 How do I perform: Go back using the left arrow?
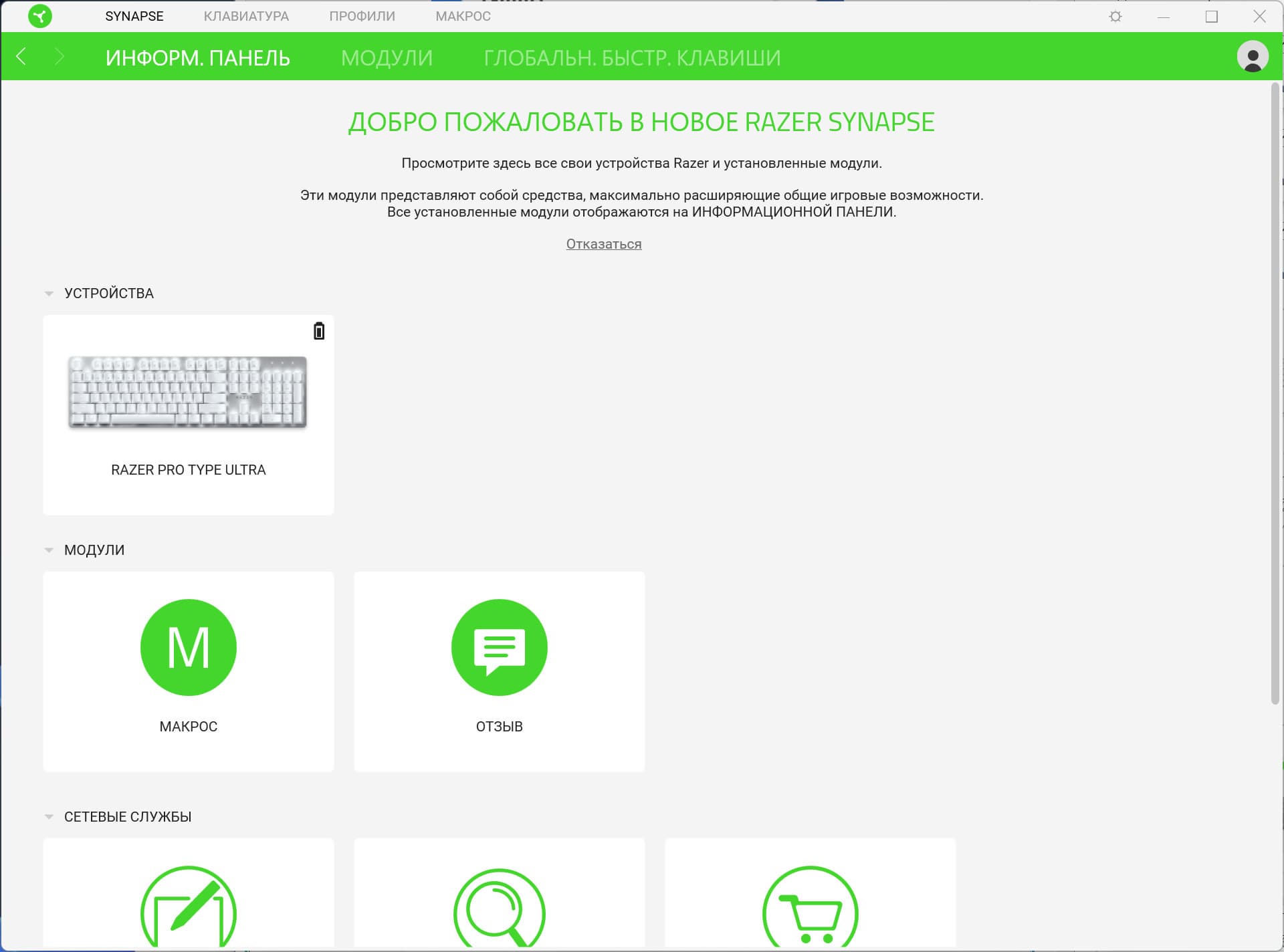[x=21, y=57]
